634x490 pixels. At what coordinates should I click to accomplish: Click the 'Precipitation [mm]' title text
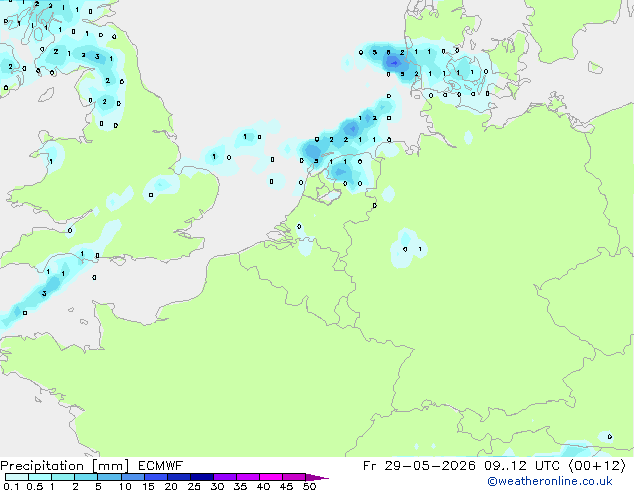64,466
